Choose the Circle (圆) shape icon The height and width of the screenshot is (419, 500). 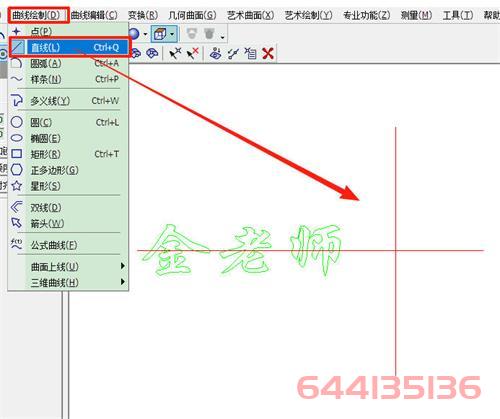pyautogui.click(x=17, y=122)
